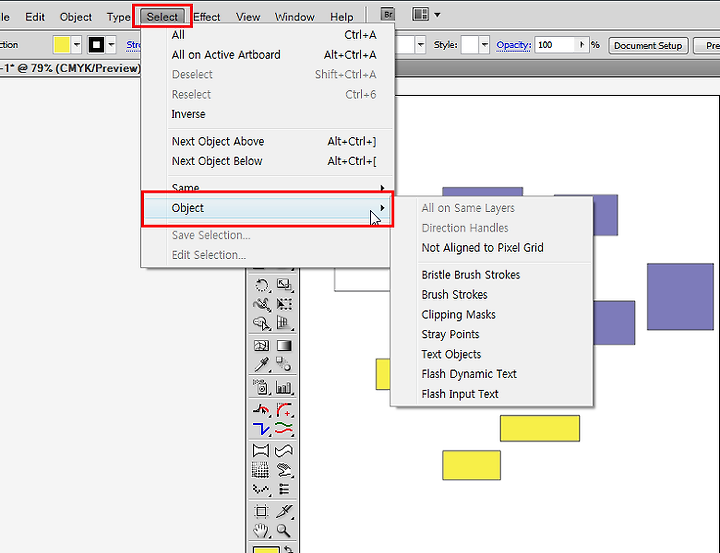Screen dimensions: 720x553
Task: Select the hand over wave tool
Action: pos(284,470)
